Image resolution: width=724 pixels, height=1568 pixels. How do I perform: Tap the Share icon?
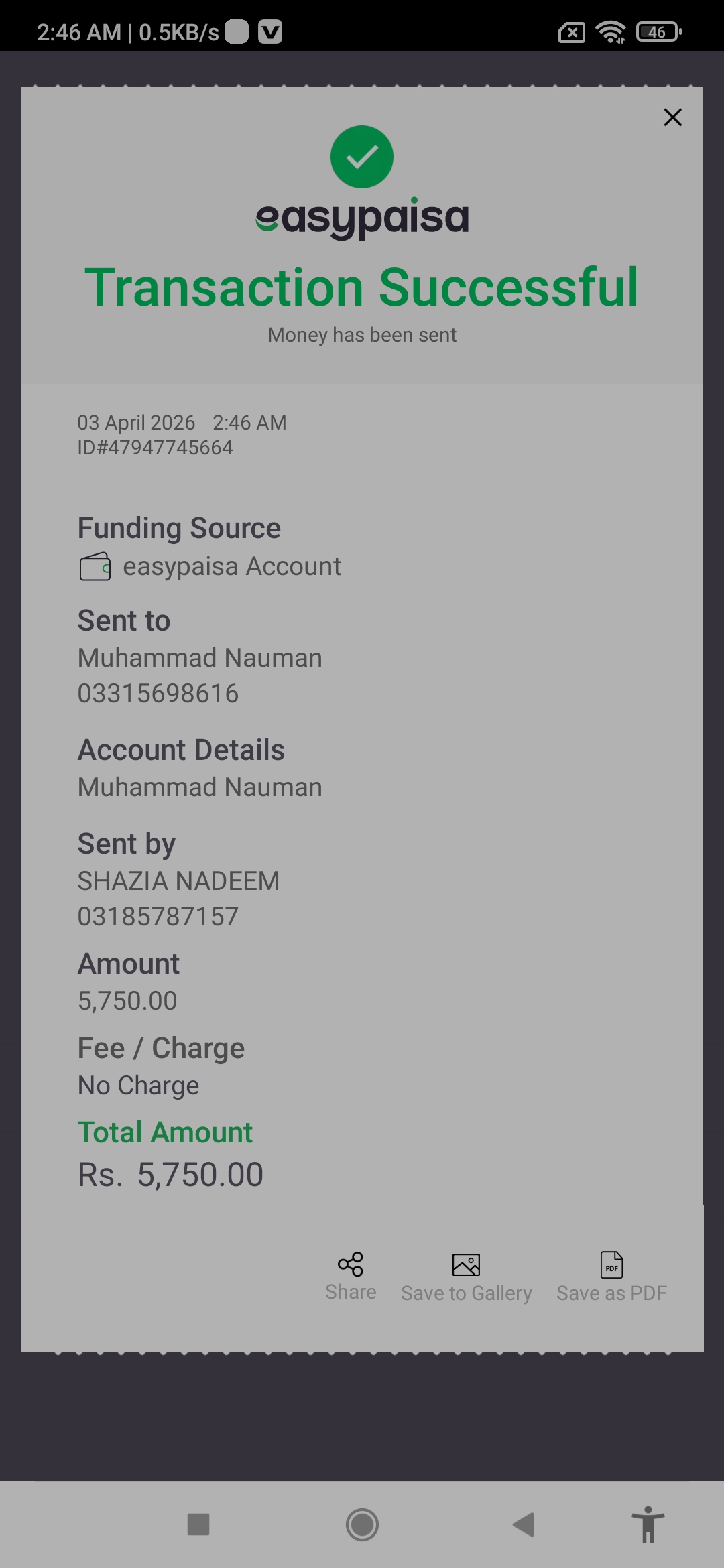click(x=351, y=1264)
